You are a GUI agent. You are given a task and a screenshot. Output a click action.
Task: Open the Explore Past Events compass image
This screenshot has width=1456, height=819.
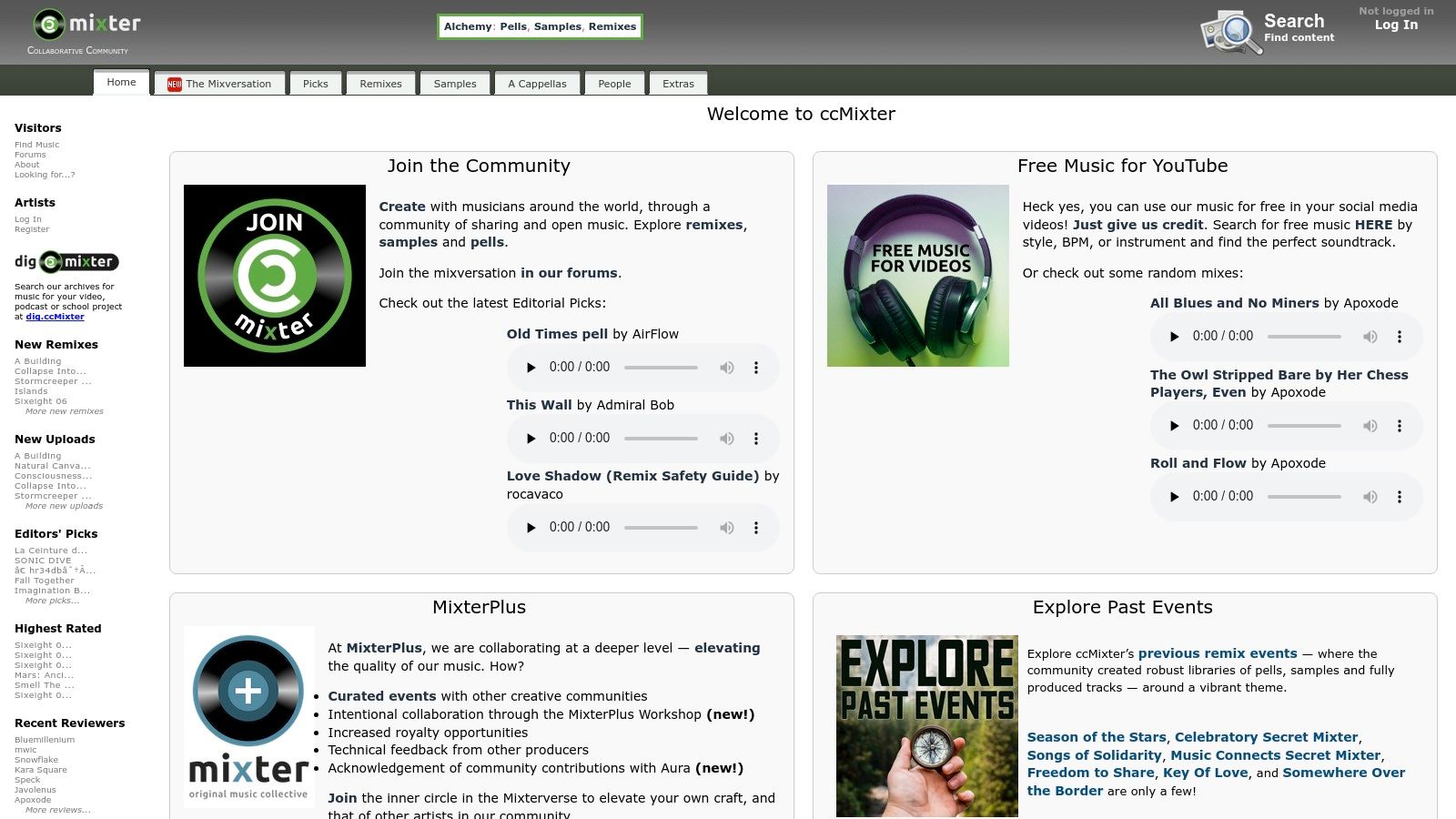(927, 726)
